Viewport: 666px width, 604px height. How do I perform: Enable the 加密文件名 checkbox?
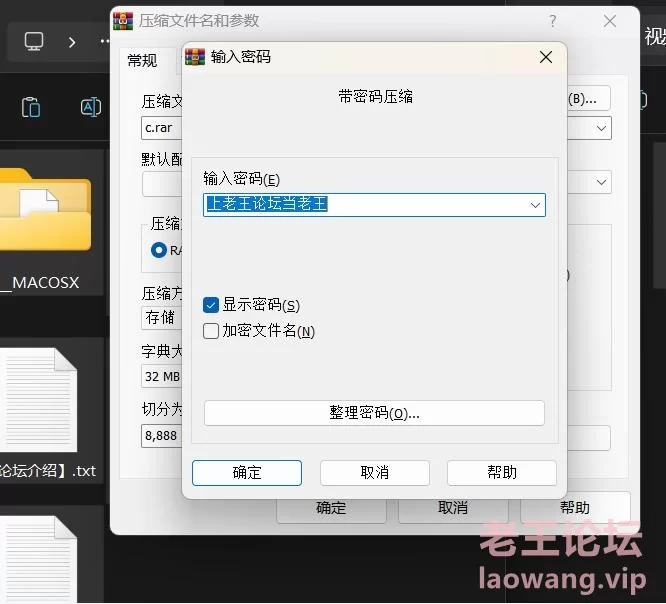pyautogui.click(x=211, y=331)
